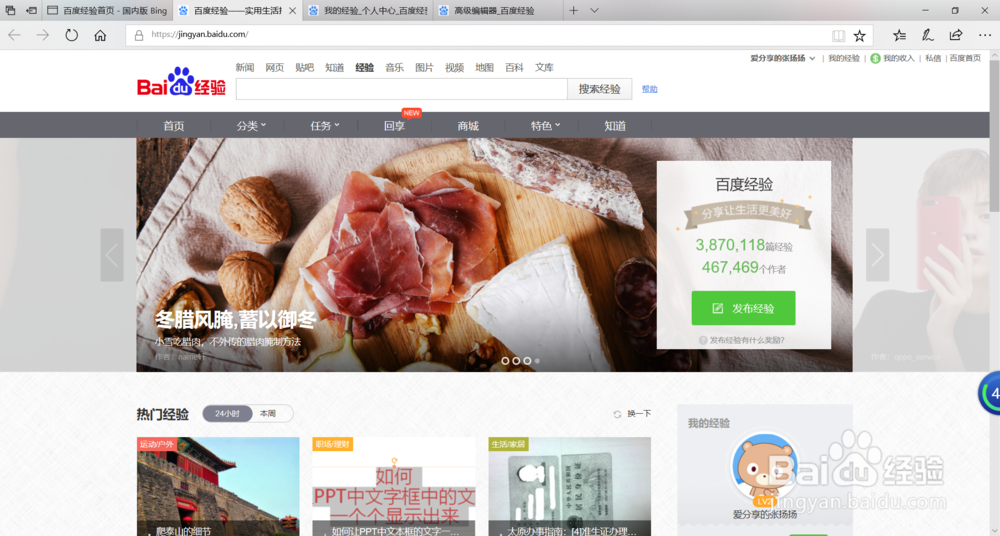Click 文库 in top service links
This screenshot has height=536, width=1000.
(x=544, y=68)
